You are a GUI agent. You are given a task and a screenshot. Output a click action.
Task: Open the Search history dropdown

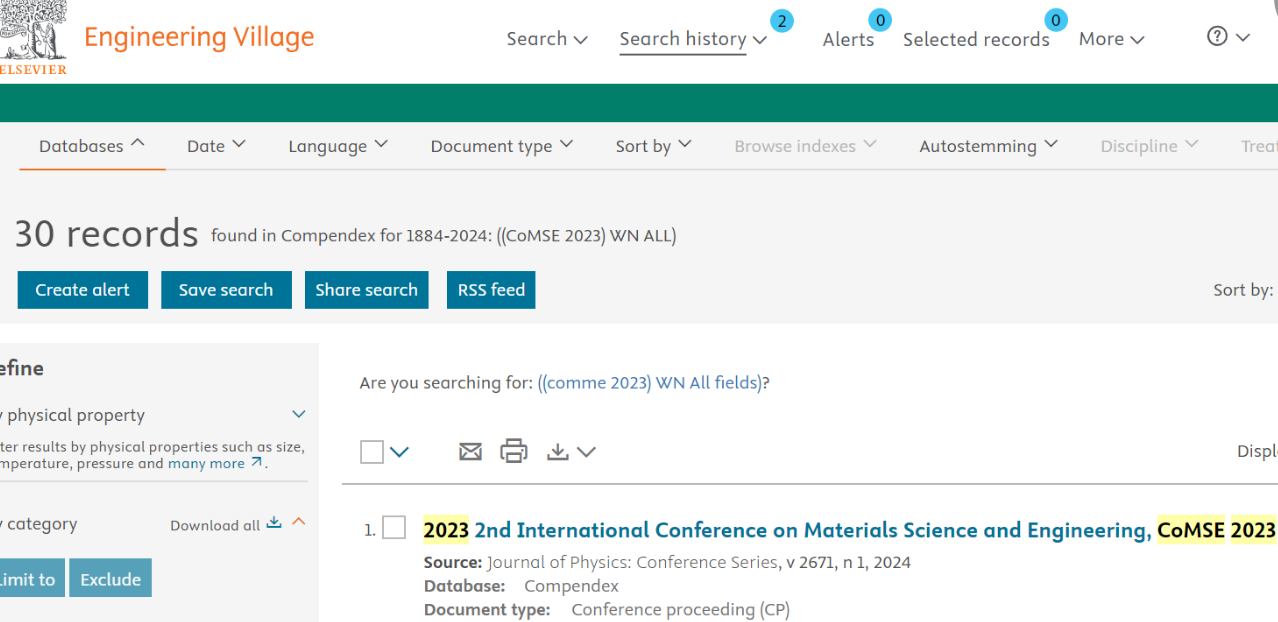tap(693, 39)
